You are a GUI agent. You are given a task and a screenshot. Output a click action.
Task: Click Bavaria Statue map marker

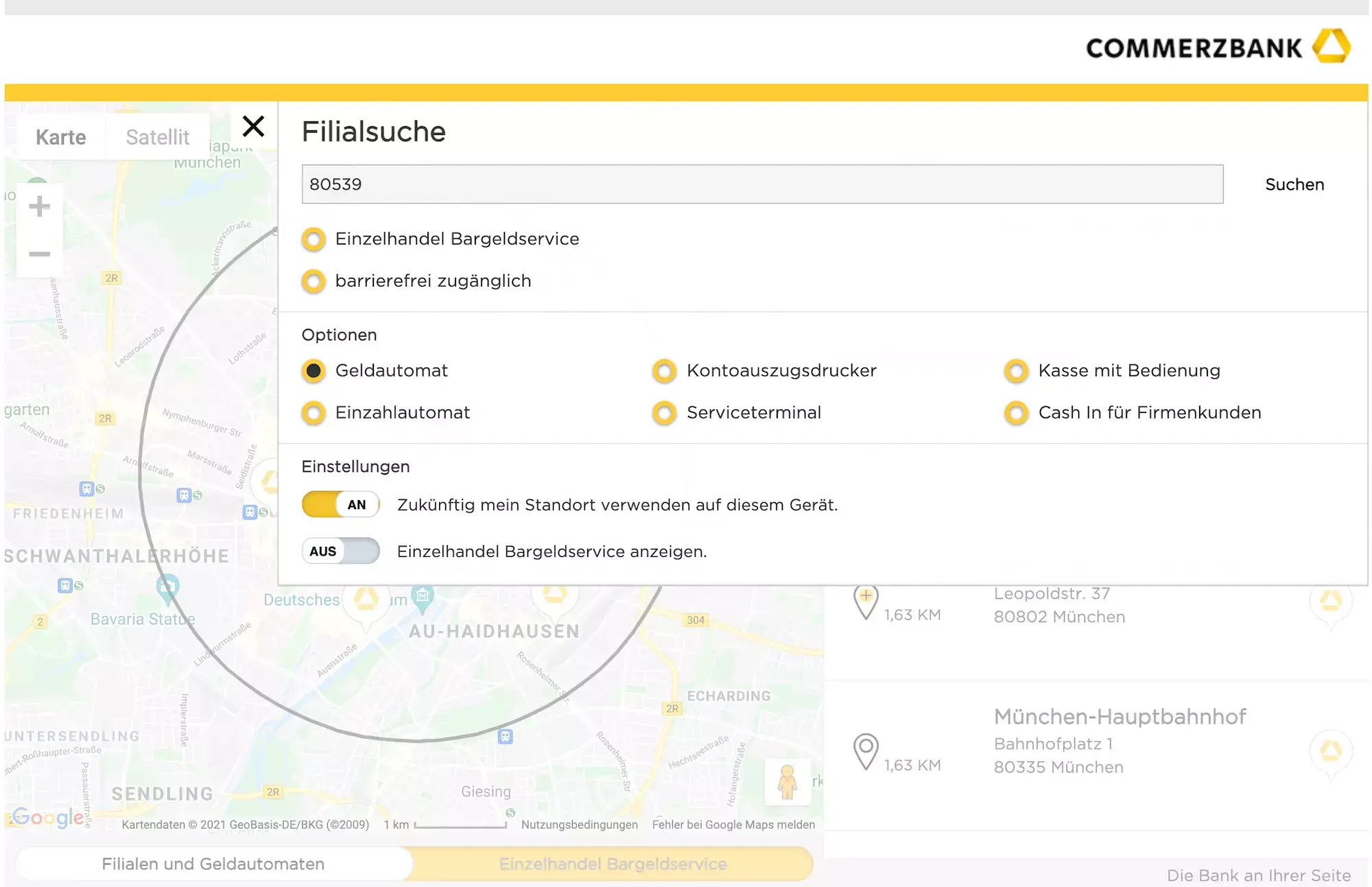pyautogui.click(x=167, y=588)
